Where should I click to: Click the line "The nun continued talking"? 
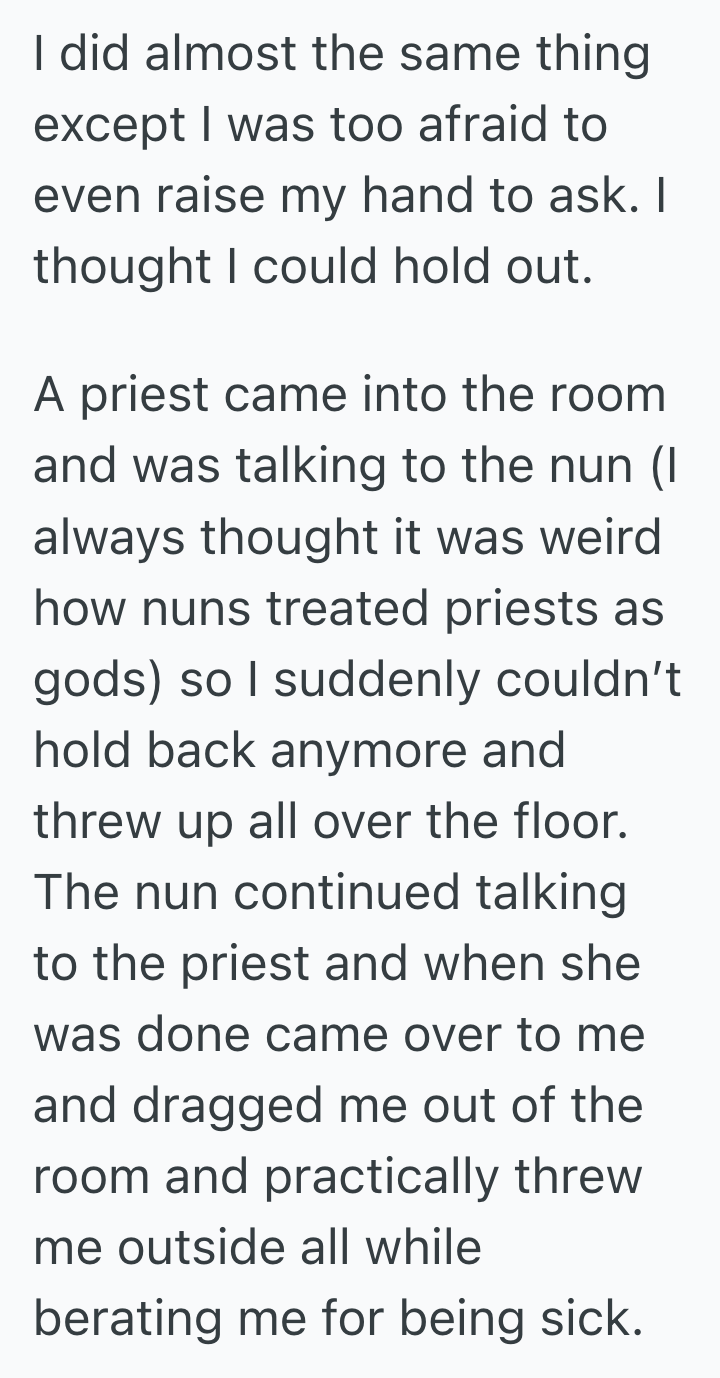(x=330, y=891)
